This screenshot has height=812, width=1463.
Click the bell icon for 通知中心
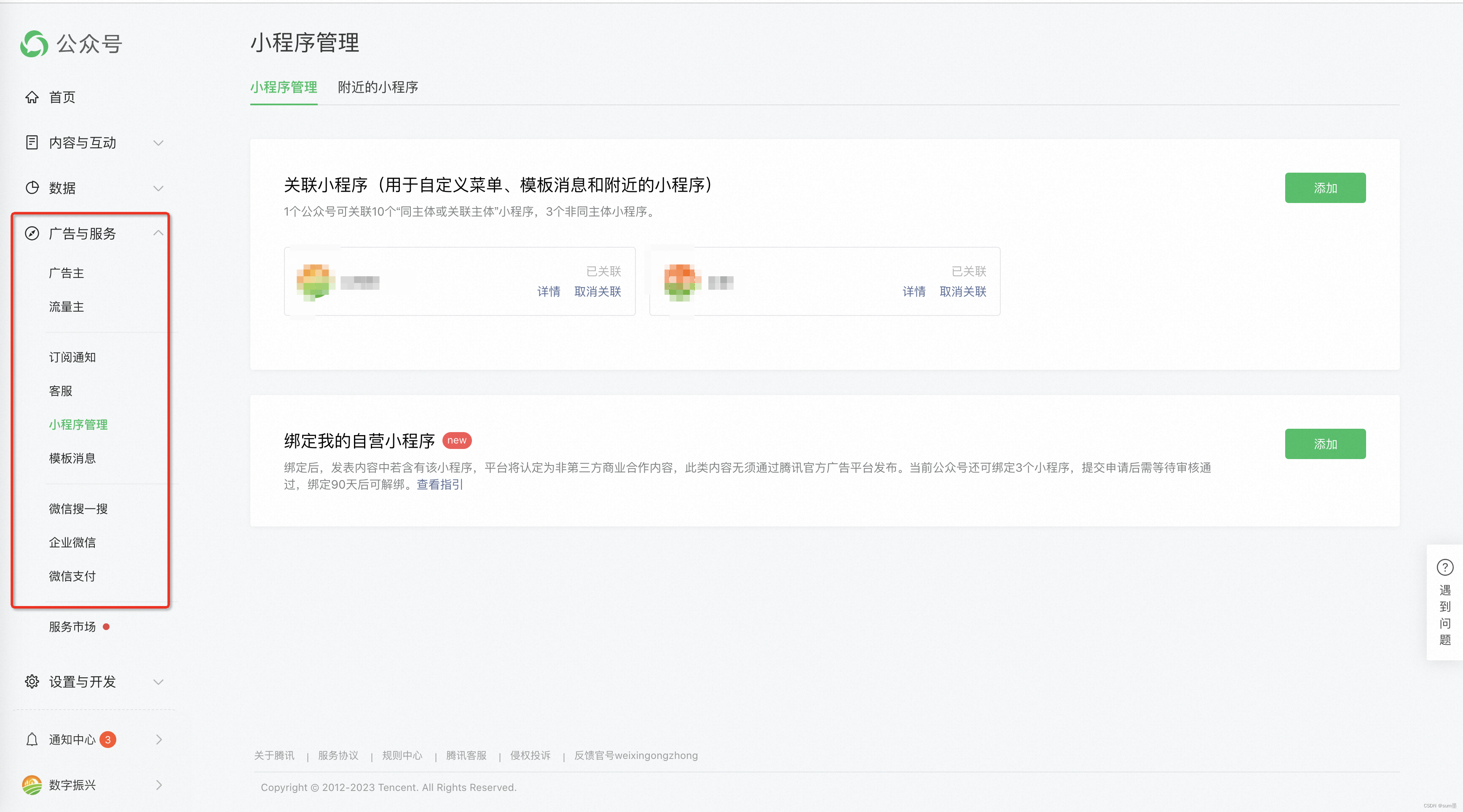(x=32, y=739)
